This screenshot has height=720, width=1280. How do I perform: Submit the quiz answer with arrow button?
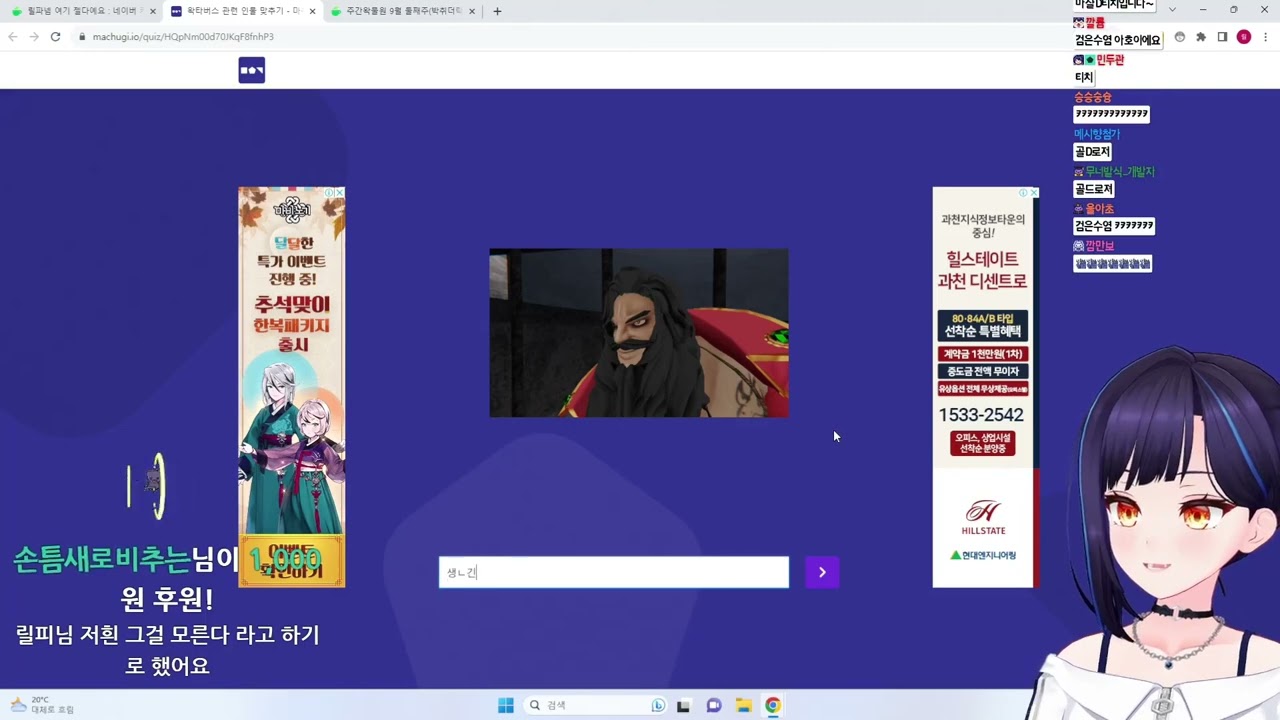822,572
